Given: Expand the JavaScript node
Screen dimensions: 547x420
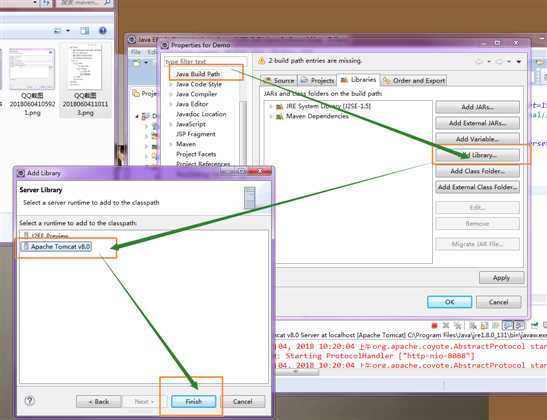Looking at the screenshot, I should tap(171, 124).
